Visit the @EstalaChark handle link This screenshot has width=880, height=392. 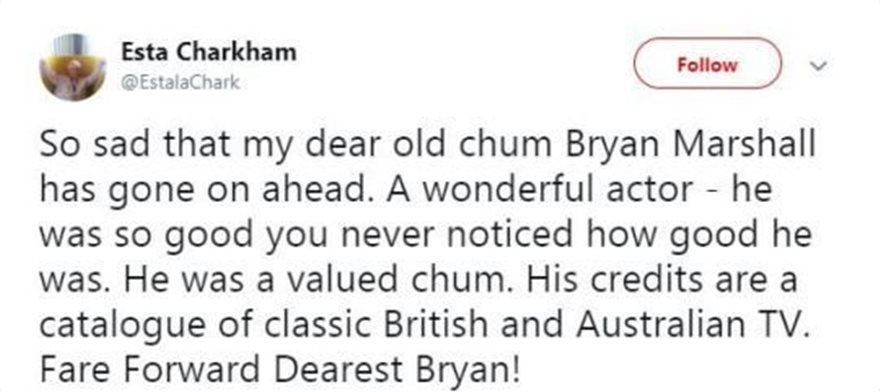[181, 83]
